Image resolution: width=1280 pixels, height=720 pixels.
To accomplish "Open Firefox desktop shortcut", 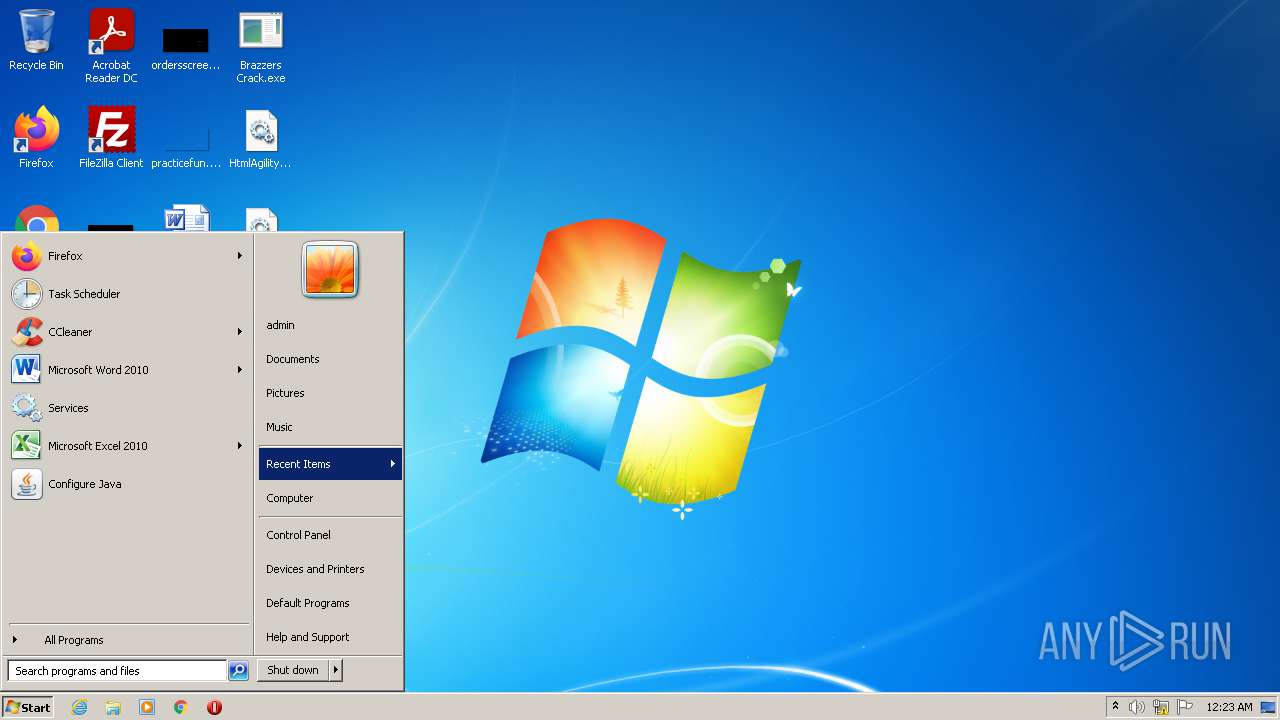I will coord(36,138).
